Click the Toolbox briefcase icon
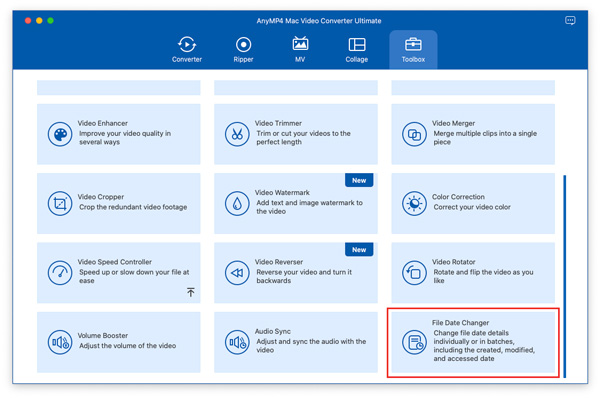Screen dimensions: 600x398 (x=413, y=44)
